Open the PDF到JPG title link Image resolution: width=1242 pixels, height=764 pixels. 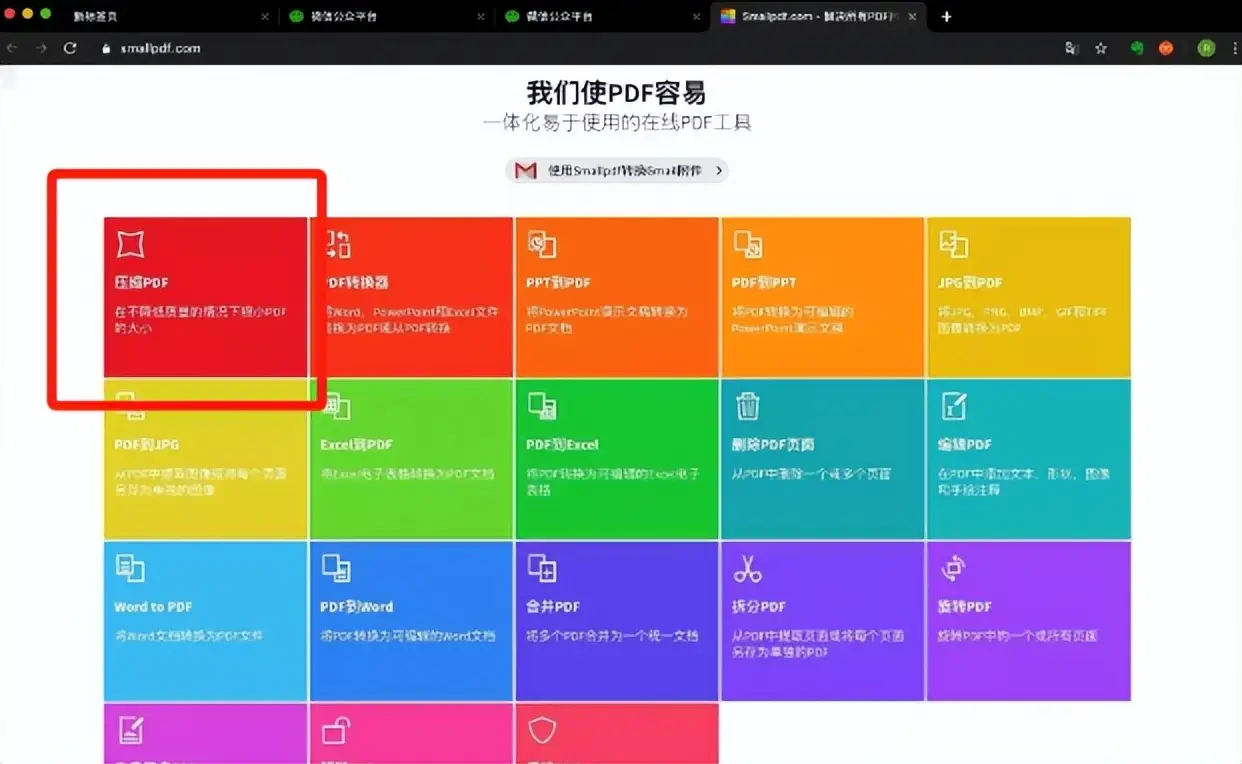tap(147, 445)
